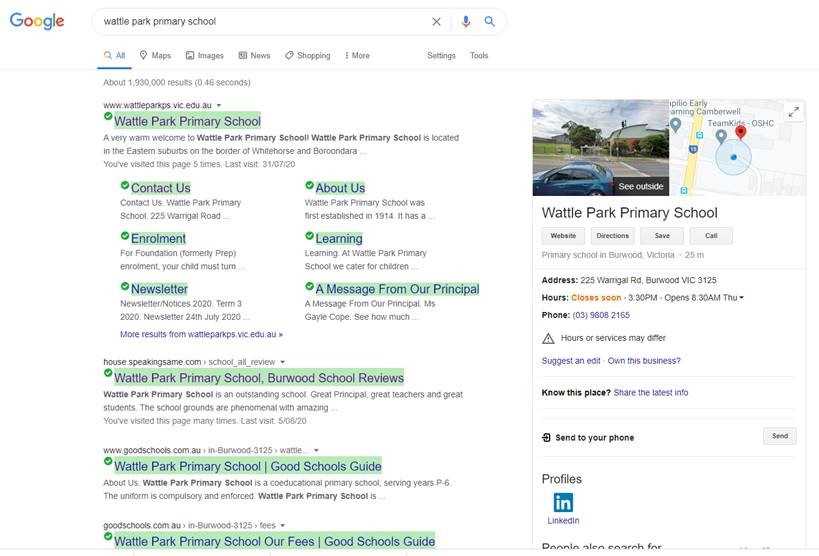Switch to the Shopping tab
This screenshot has width=819, height=556.
click(308, 55)
